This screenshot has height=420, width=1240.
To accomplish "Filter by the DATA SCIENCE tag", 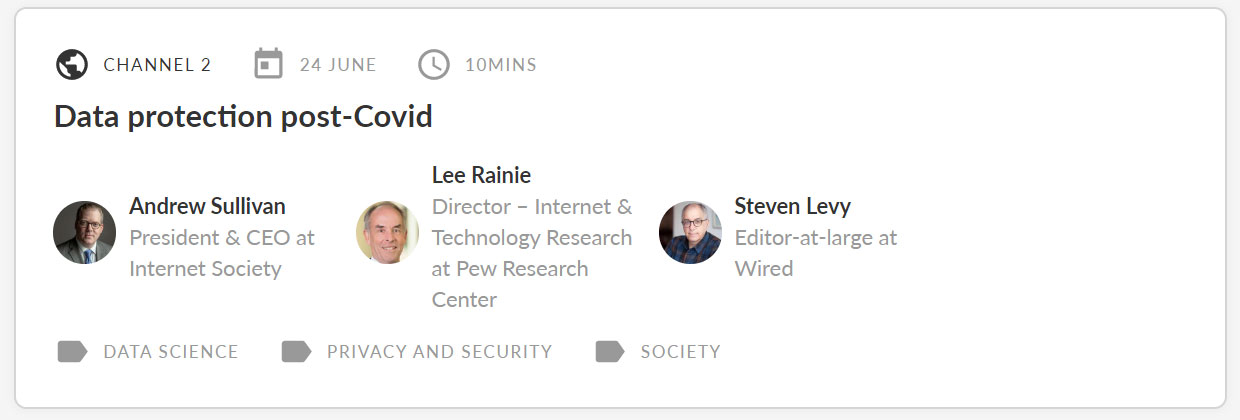I will coord(171,352).
